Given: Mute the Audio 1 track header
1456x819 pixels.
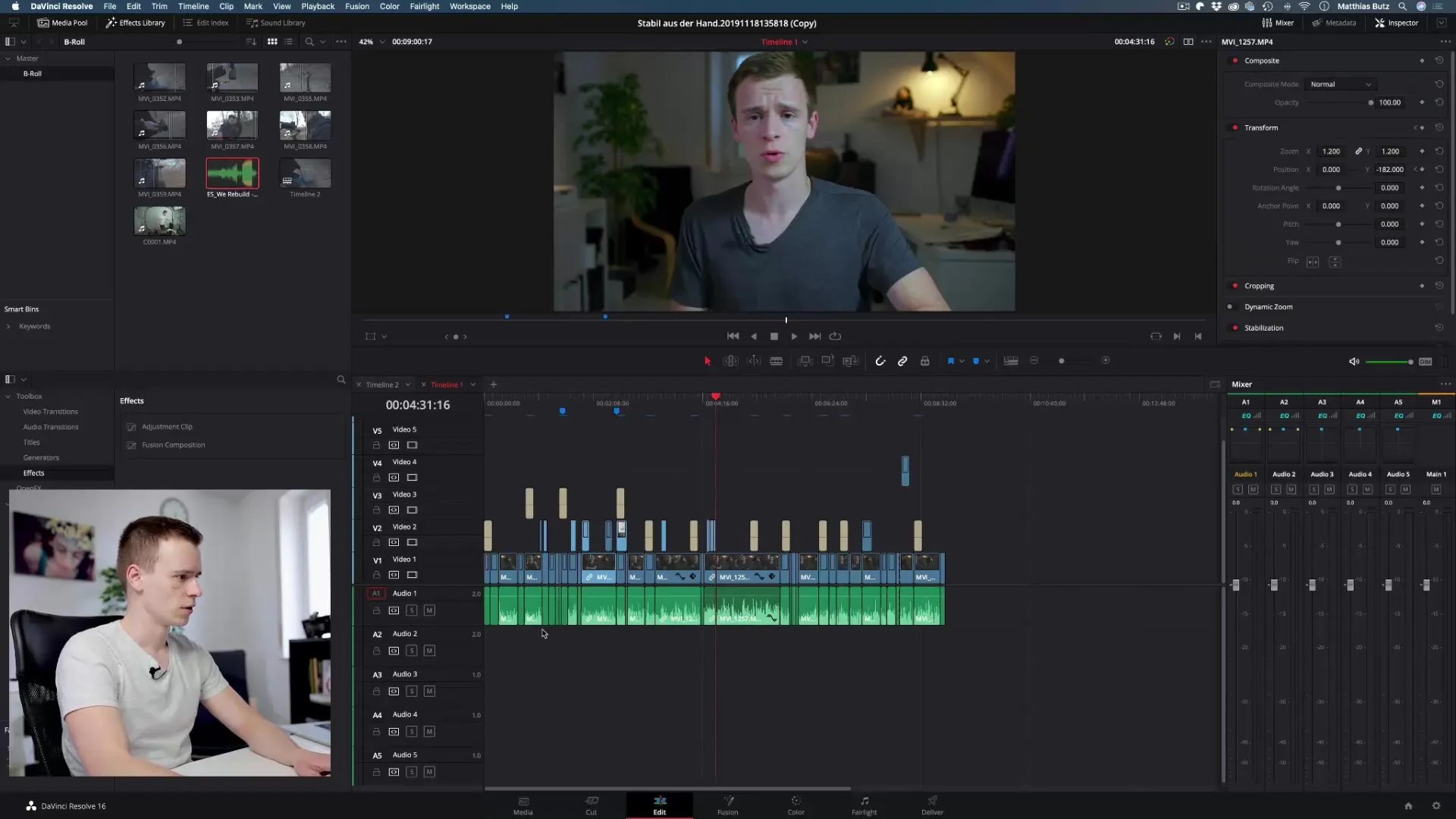Looking at the screenshot, I should click(429, 610).
